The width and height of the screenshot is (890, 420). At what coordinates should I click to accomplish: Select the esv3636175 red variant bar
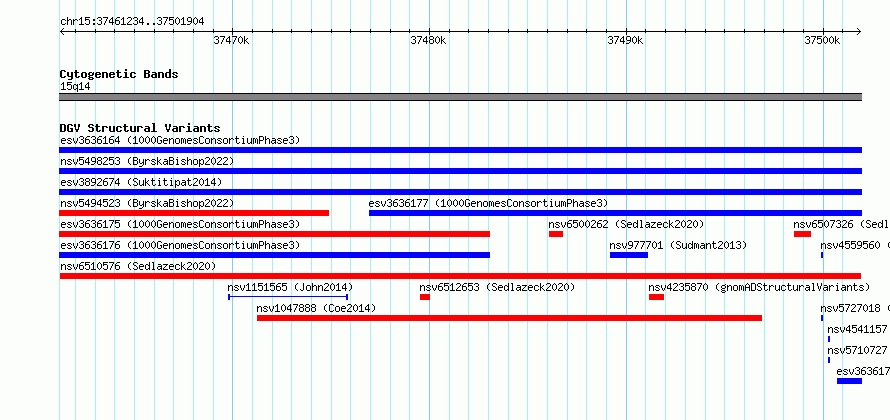tap(275, 234)
